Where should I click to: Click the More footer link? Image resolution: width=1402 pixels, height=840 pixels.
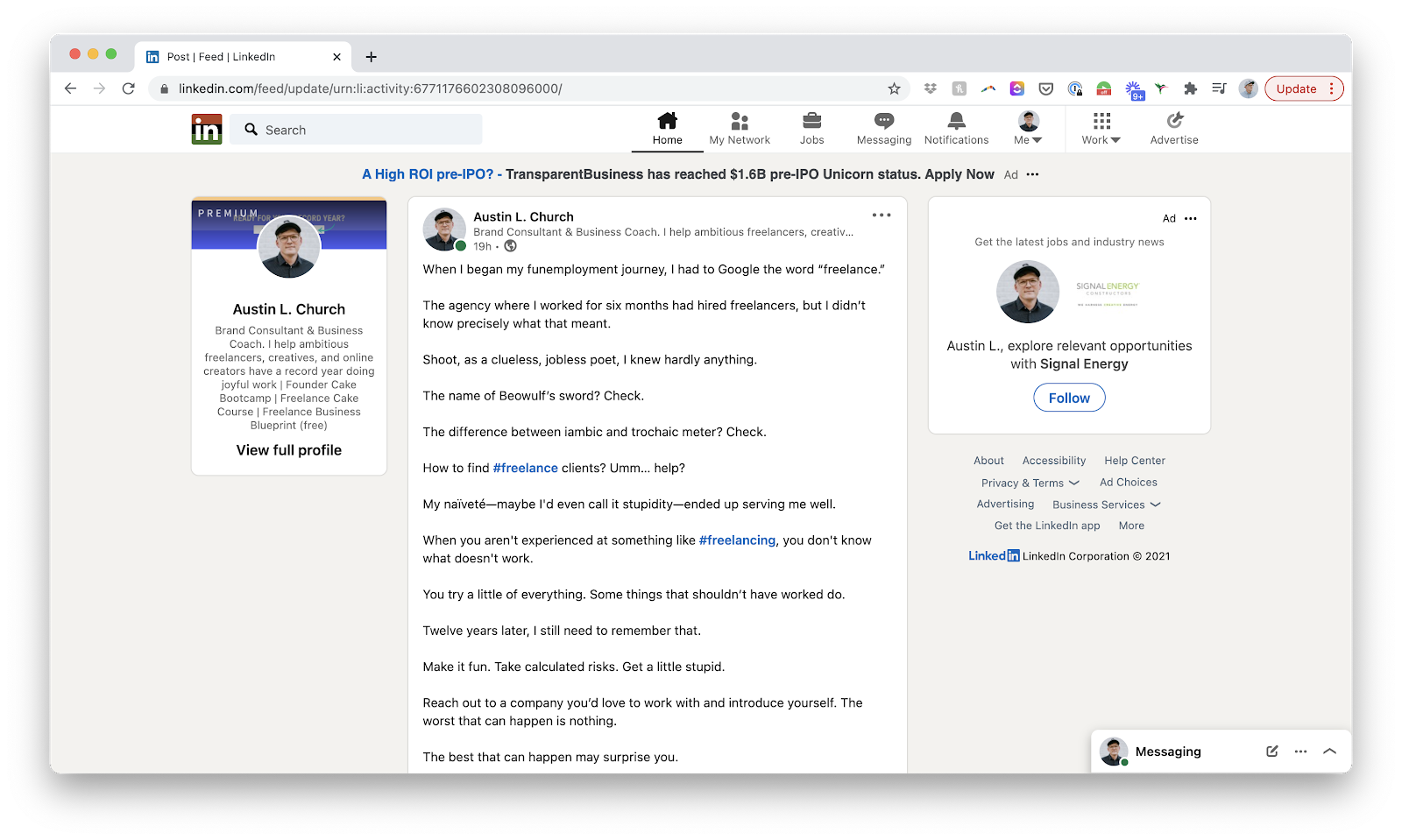point(1131,526)
